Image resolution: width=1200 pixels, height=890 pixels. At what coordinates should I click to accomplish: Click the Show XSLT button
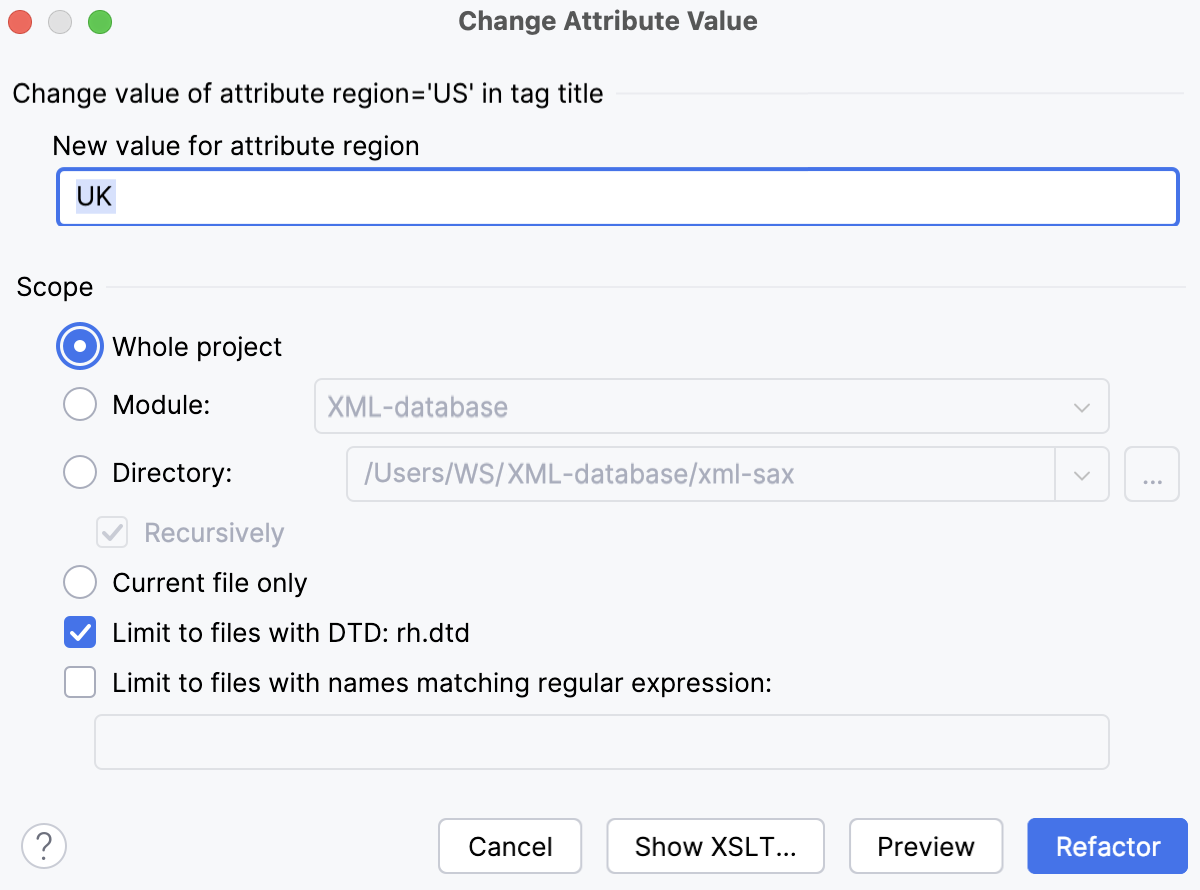point(715,846)
